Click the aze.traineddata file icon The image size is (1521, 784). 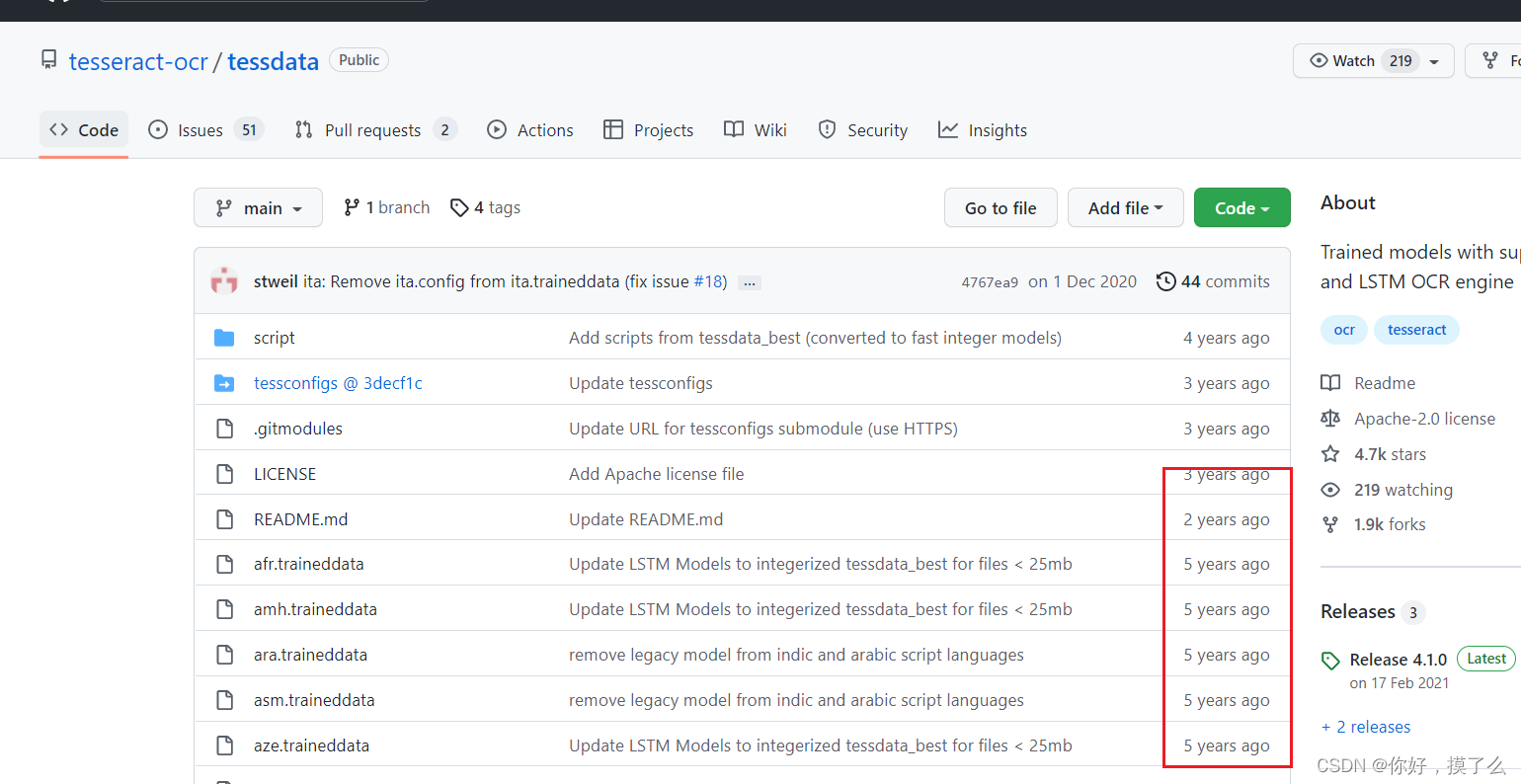click(224, 745)
